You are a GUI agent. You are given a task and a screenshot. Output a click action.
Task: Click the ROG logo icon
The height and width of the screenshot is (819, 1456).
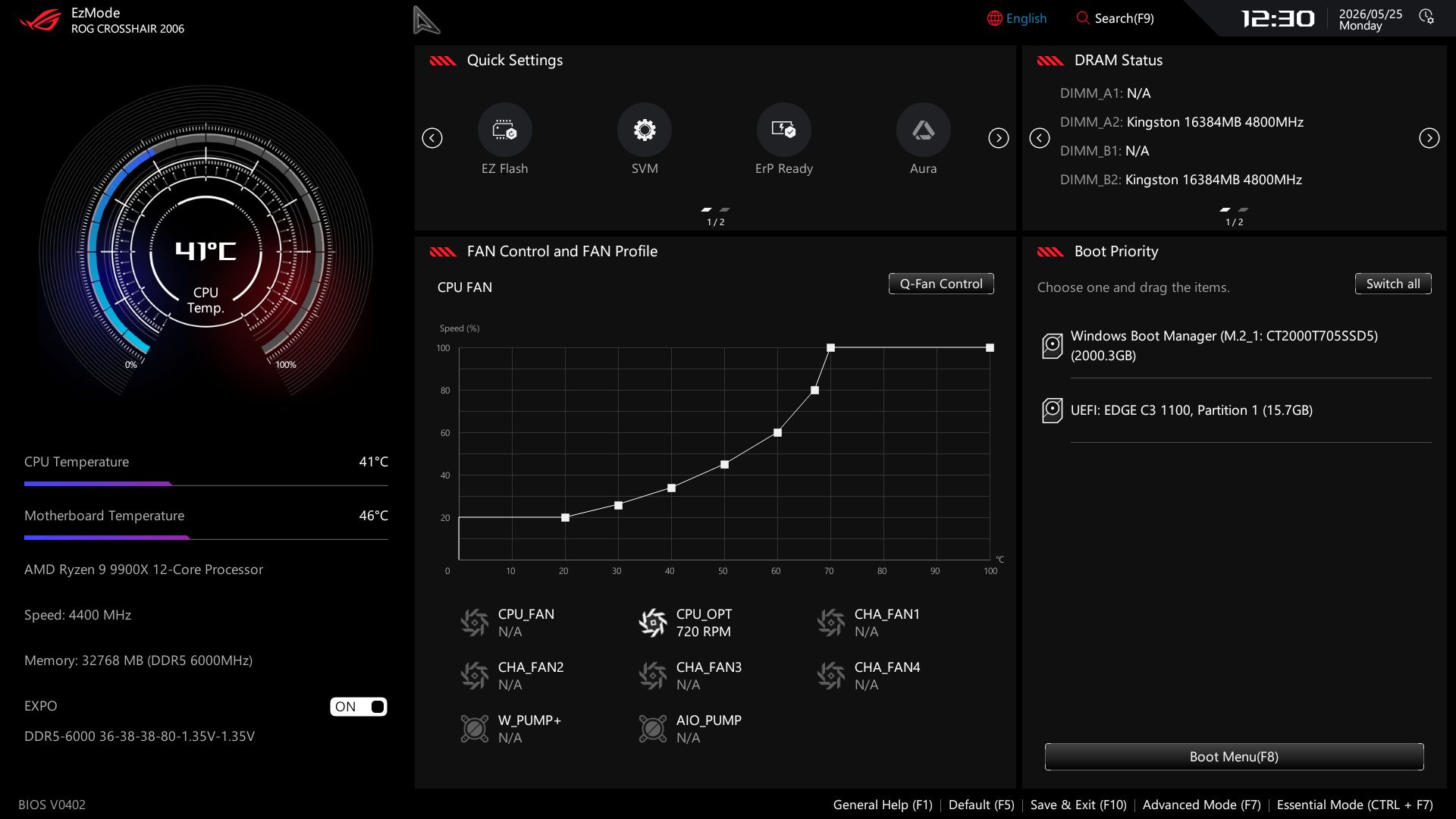[x=39, y=20]
